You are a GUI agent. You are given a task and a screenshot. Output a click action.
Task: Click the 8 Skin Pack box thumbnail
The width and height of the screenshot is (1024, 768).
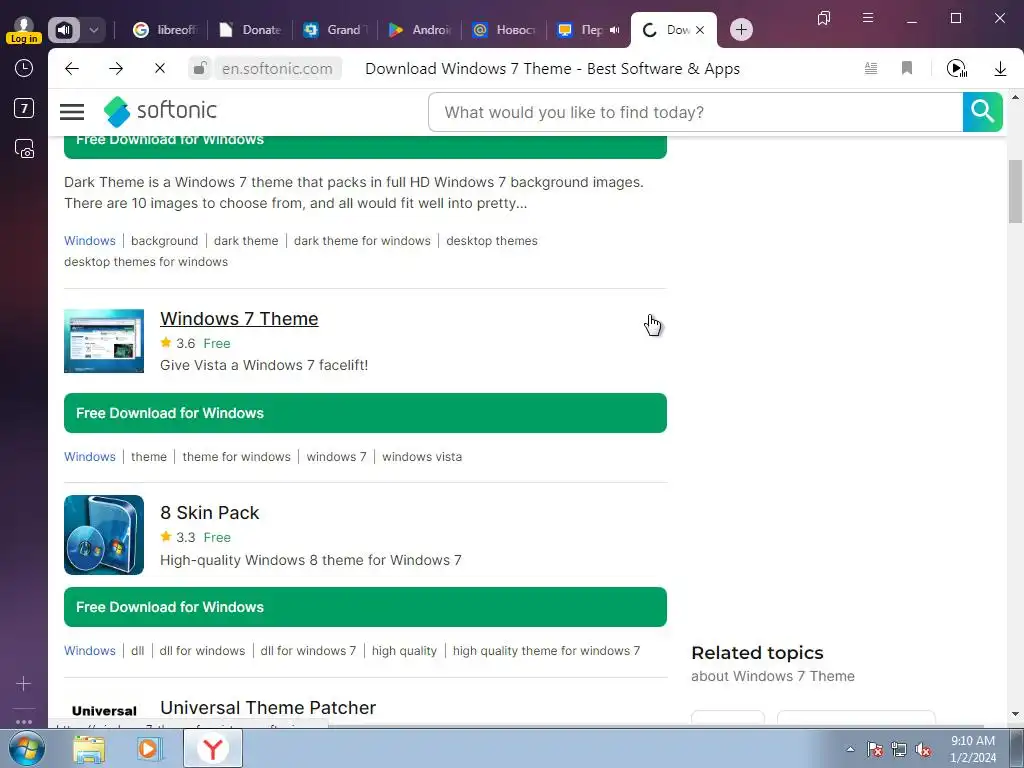point(104,535)
